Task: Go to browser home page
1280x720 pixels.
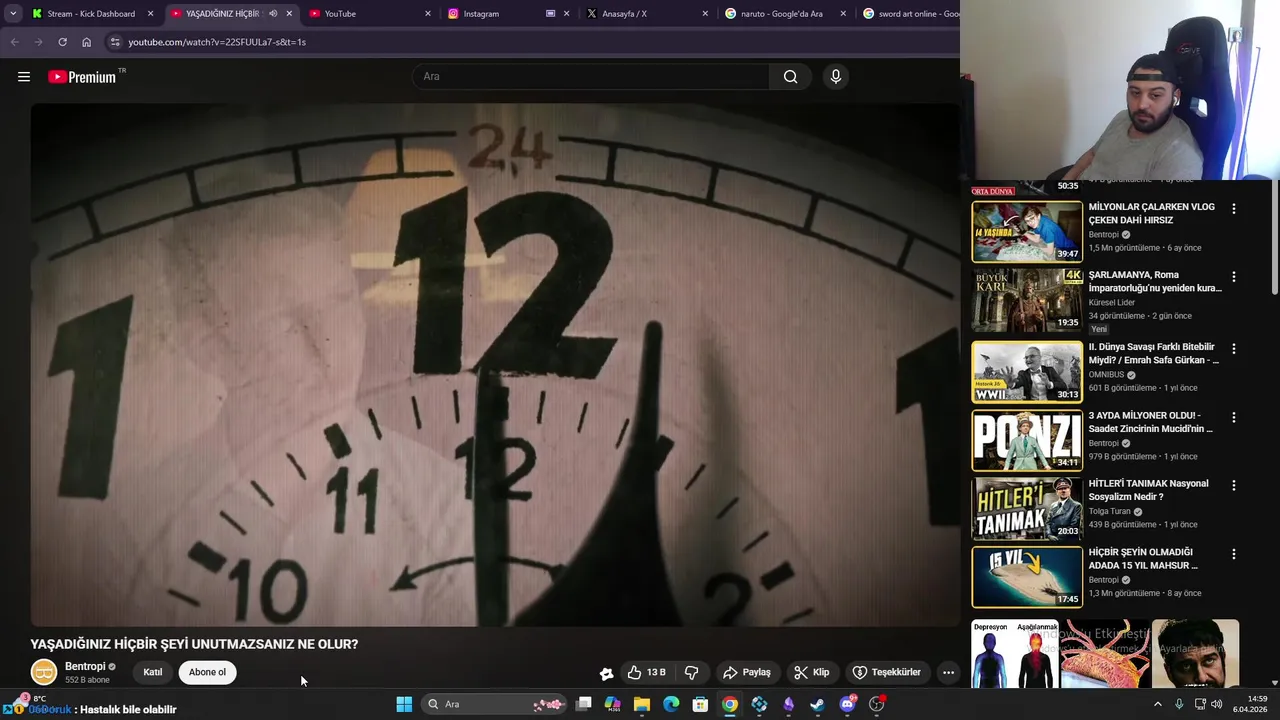Action: pyautogui.click(x=86, y=42)
